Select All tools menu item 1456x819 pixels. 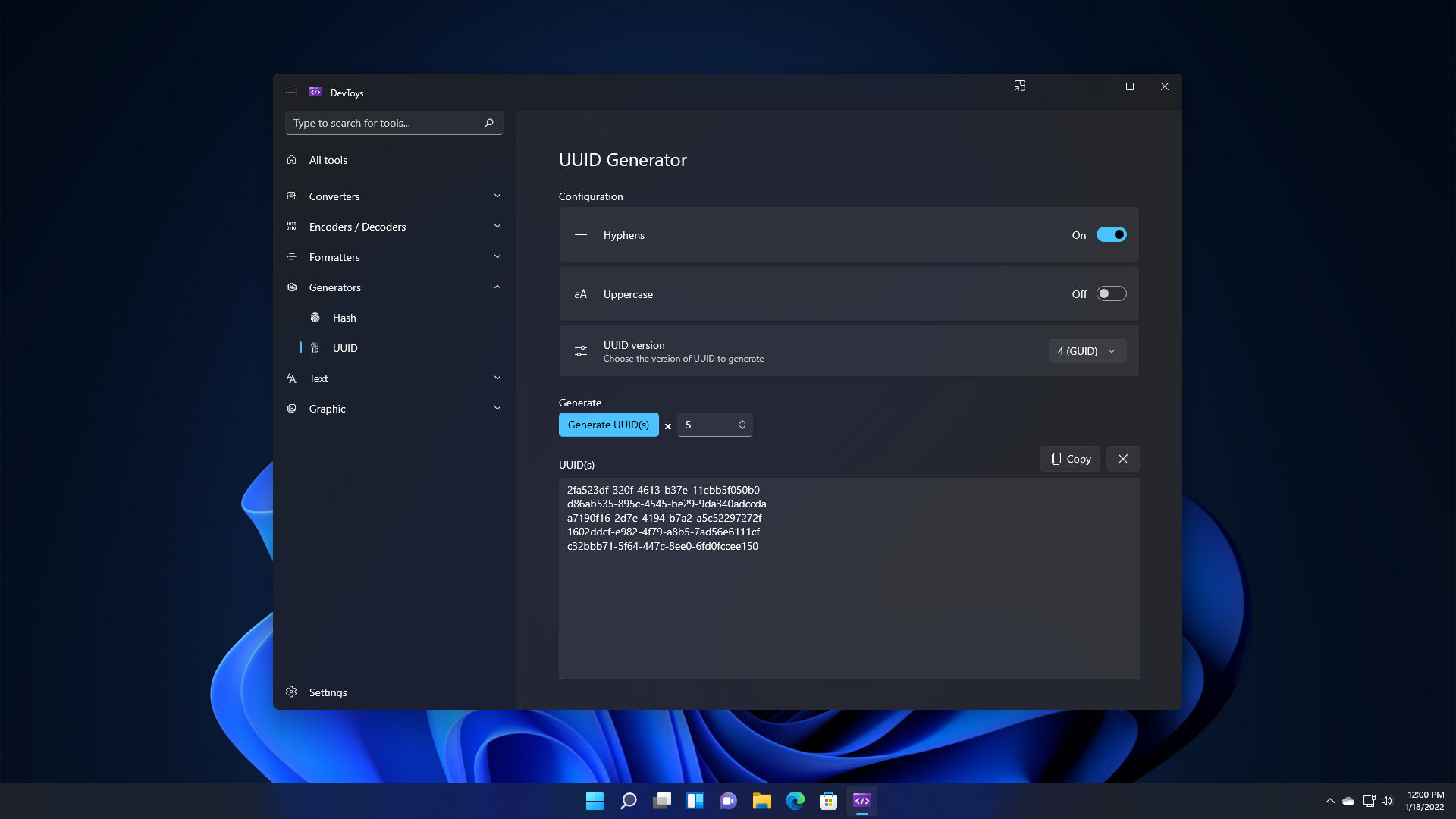328,159
